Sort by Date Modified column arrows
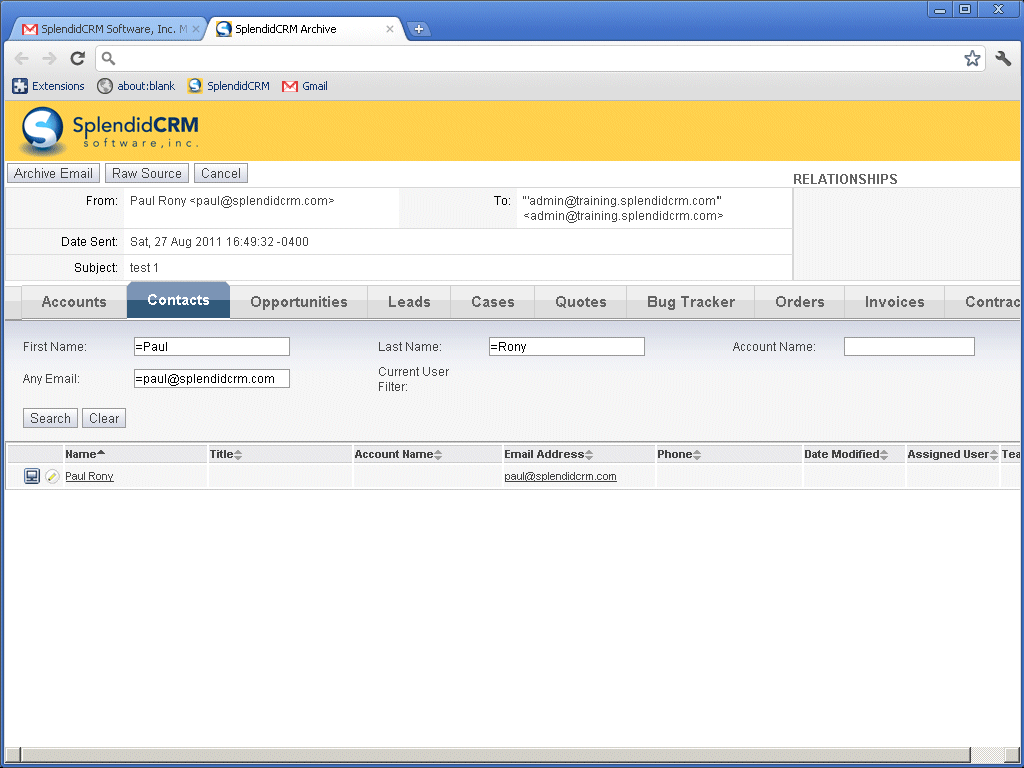The height and width of the screenshot is (768, 1024). (x=884, y=455)
